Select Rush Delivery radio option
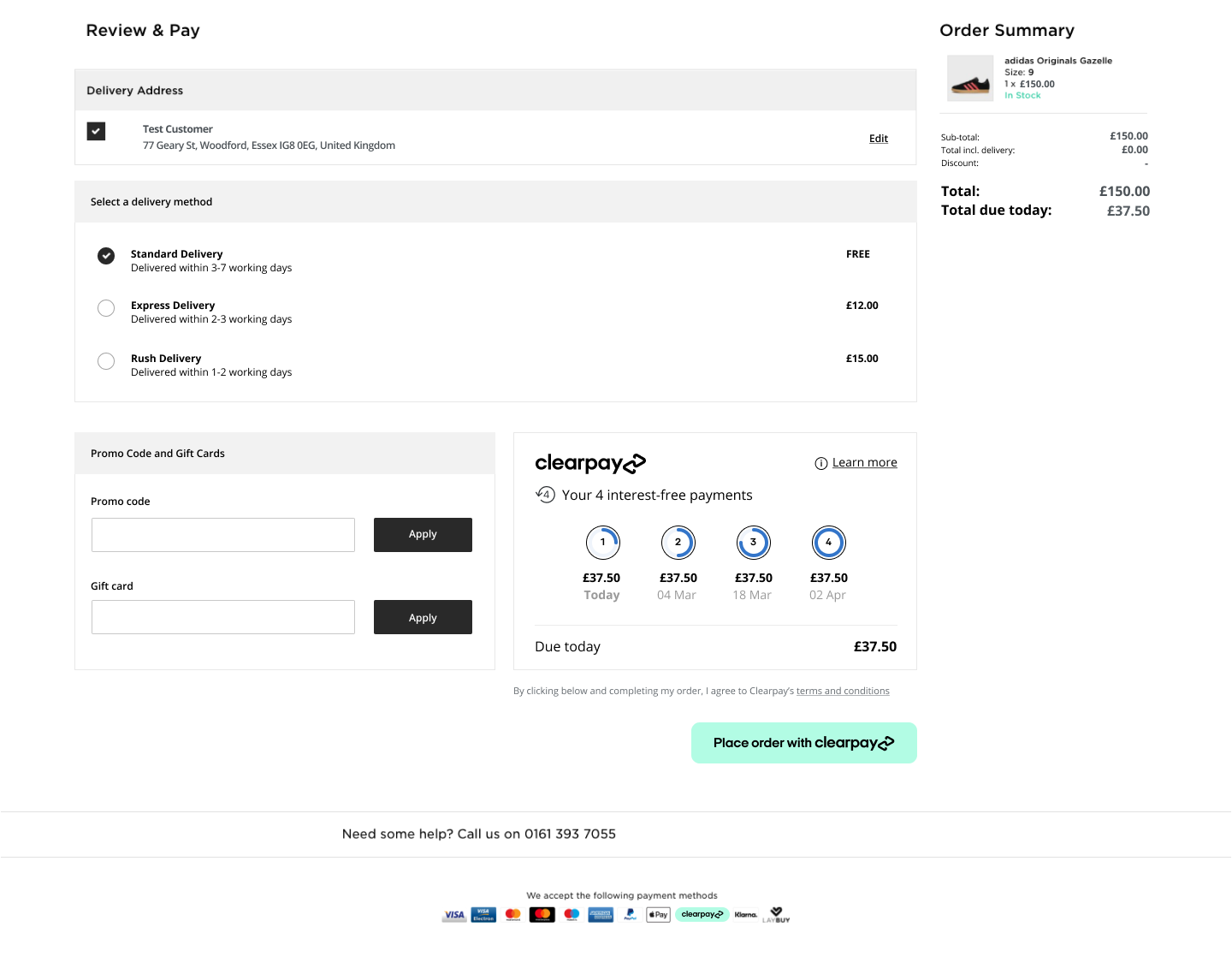The width and height of the screenshot is (1232, 980). 106,361
